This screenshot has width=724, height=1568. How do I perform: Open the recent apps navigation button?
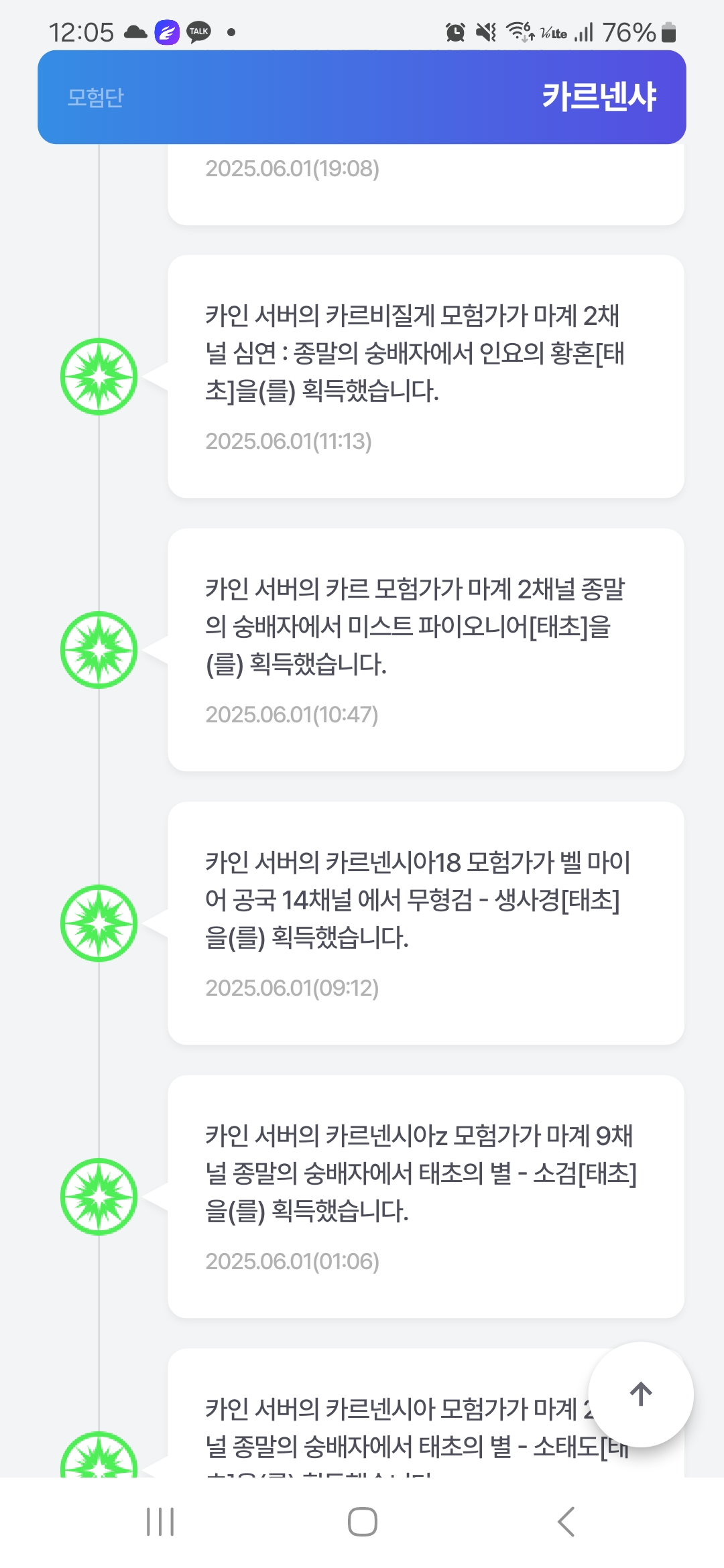[160, 1521]
